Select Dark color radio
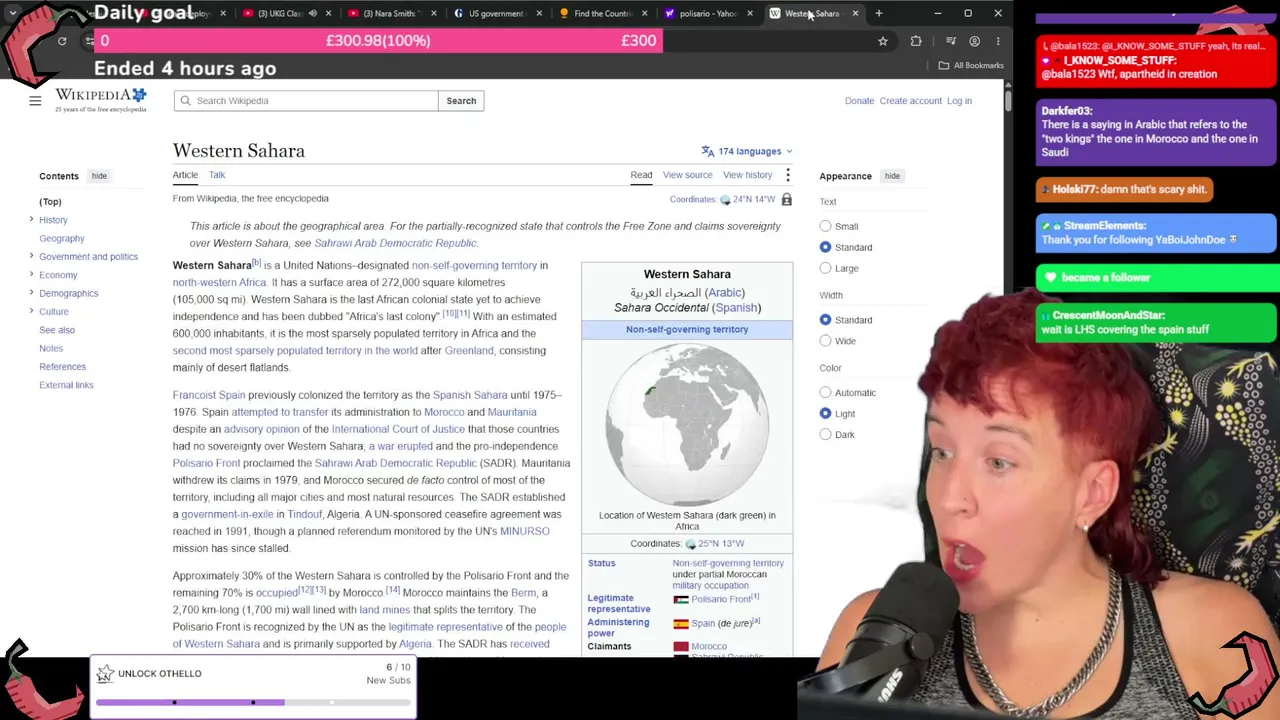 pos(826,435)
